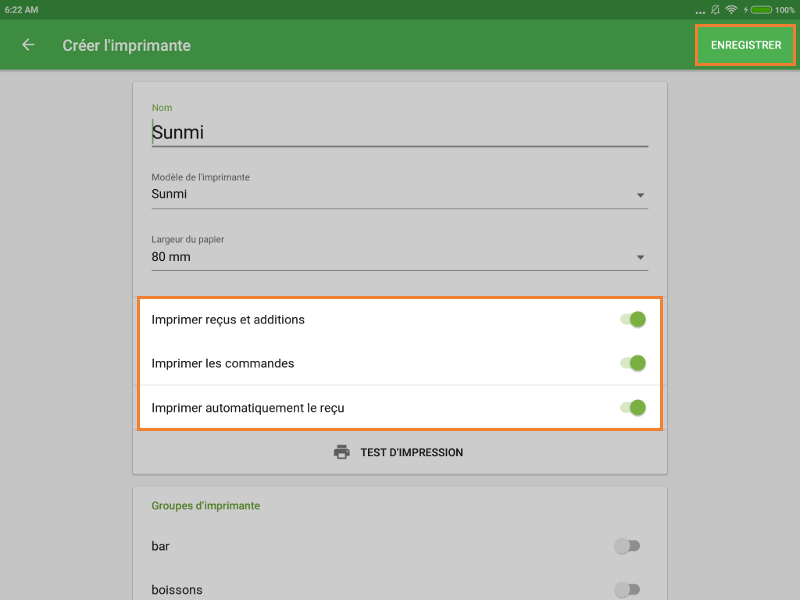Image resolution: width=800 pixels, height=600 pixels.
Task: Toggle Imprimer automatiquement le reçu off
Action: tap(632, 407)
